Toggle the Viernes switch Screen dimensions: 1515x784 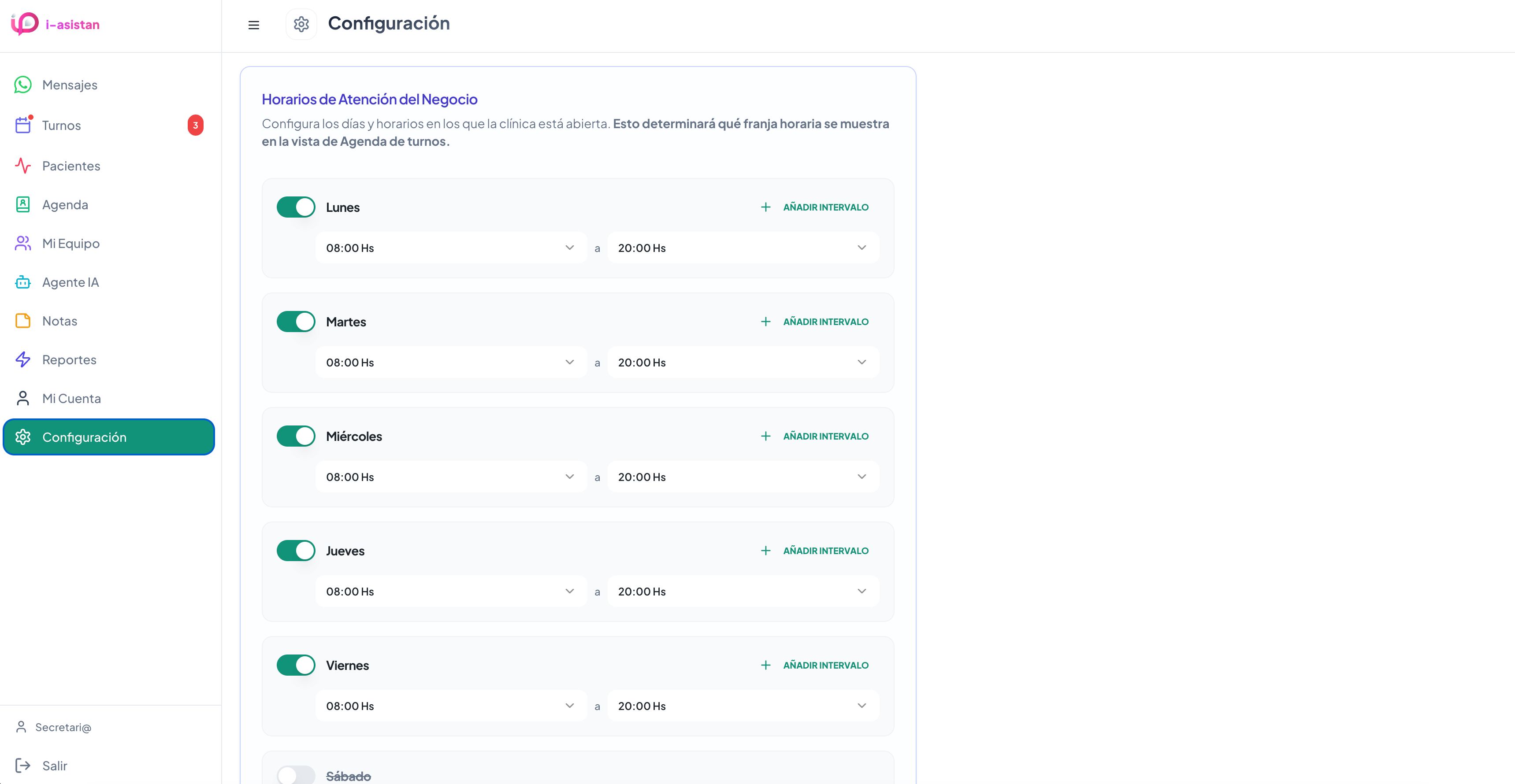tap(296, 665)
